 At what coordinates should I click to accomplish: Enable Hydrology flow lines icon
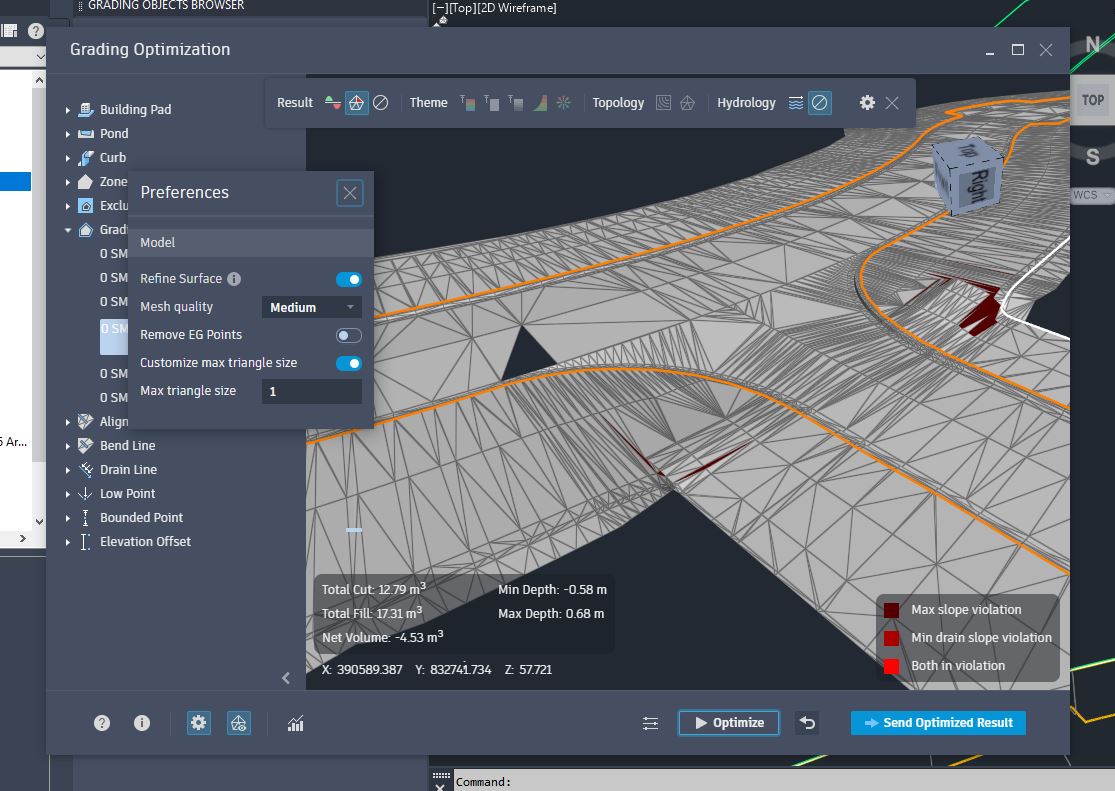point(796,102)
